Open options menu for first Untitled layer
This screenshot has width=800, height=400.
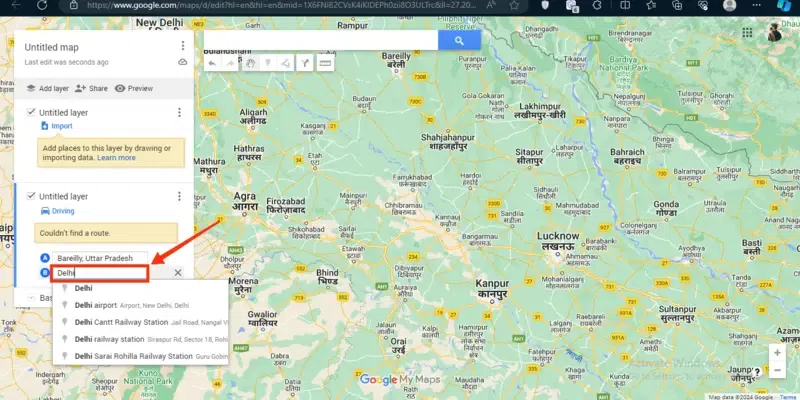pos(179,112)
